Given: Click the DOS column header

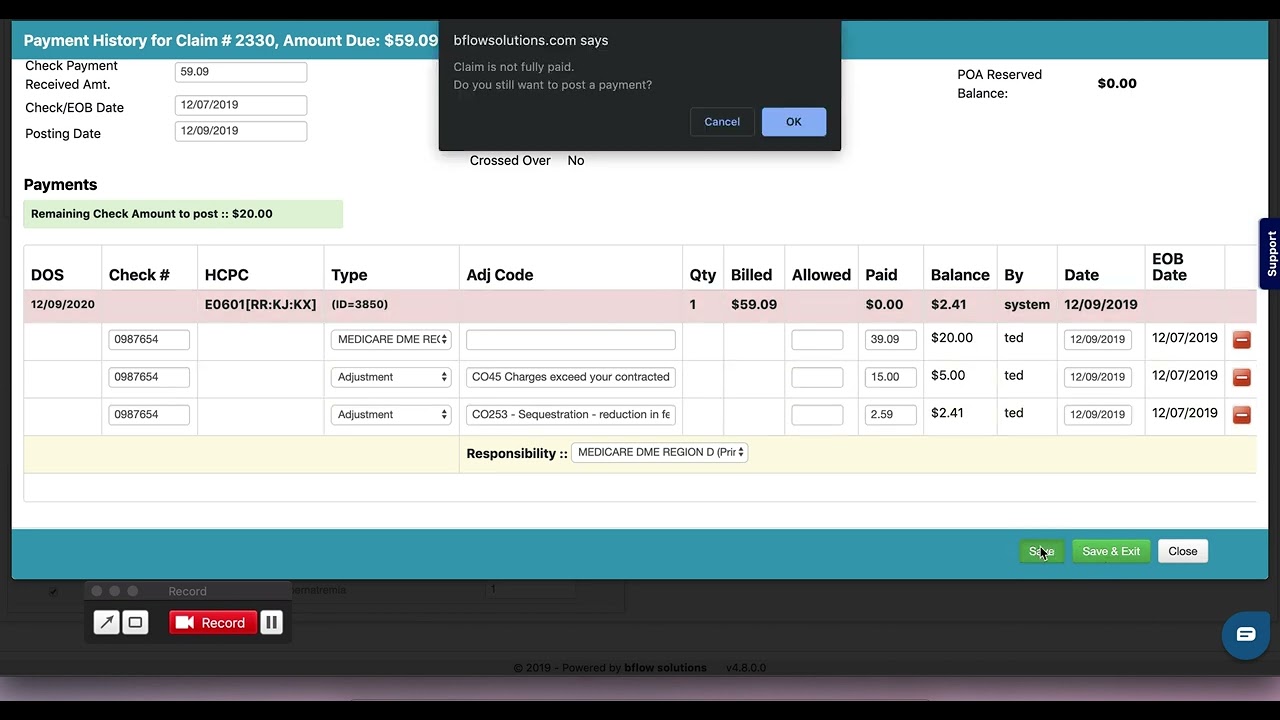Looking at the screenshot, I should point(47,275).
